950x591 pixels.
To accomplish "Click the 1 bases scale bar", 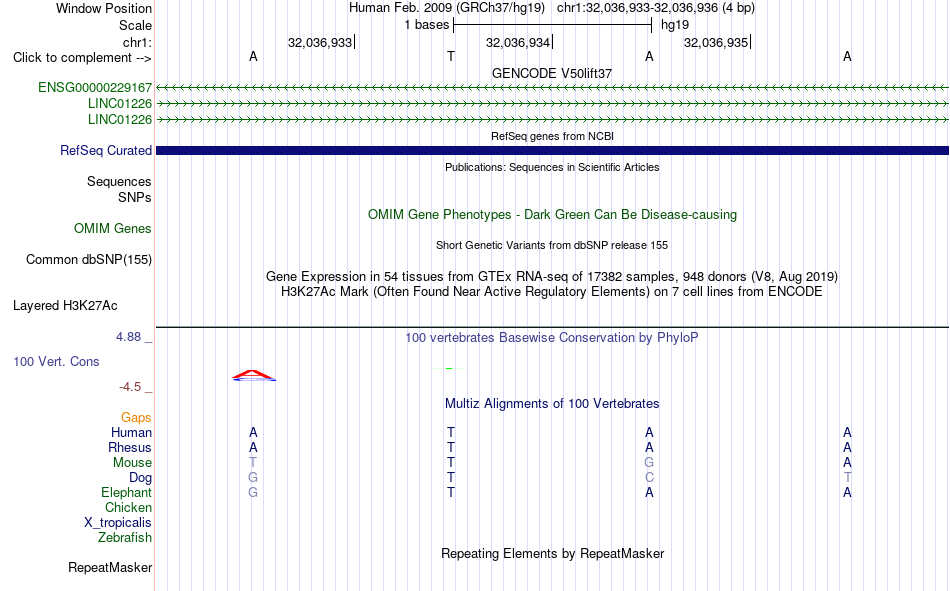I will click(552, 25).
